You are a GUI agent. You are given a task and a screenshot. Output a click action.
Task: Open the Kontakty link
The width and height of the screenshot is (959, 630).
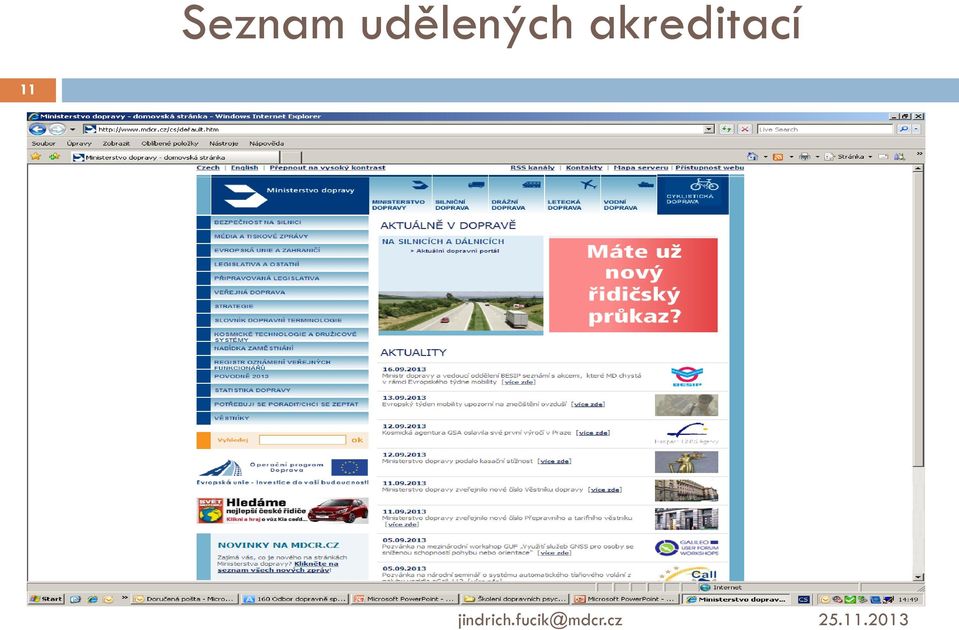[584, 168]
